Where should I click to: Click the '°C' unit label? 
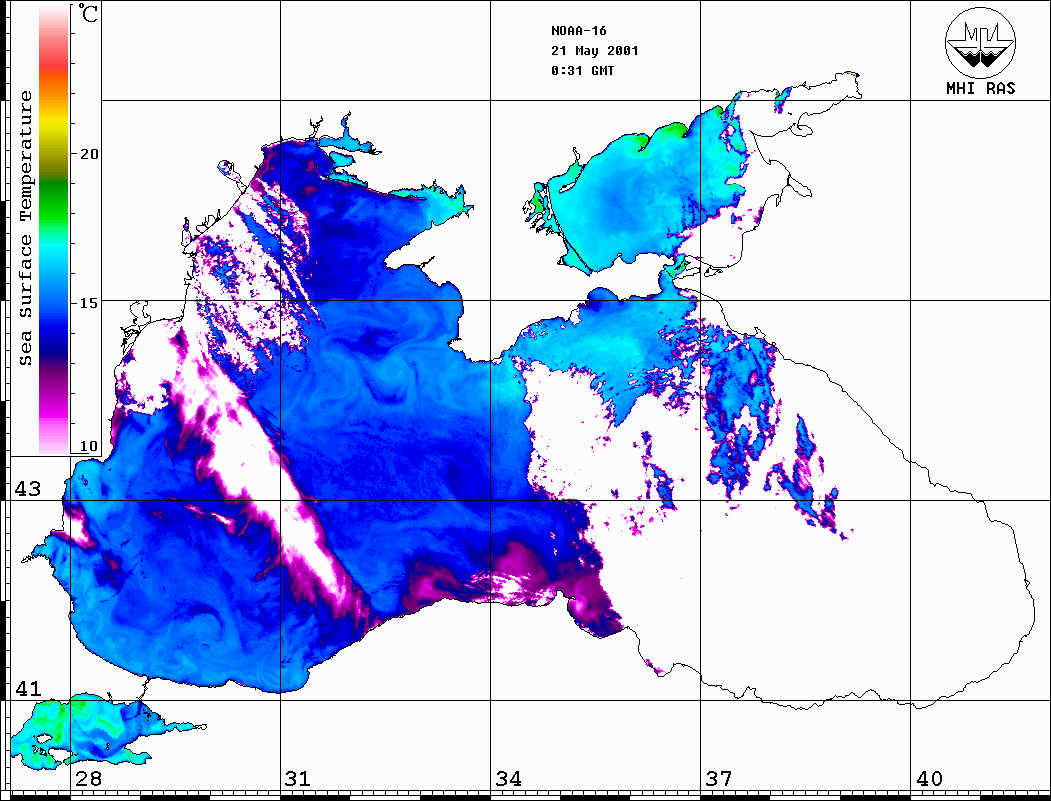[88, 13]
